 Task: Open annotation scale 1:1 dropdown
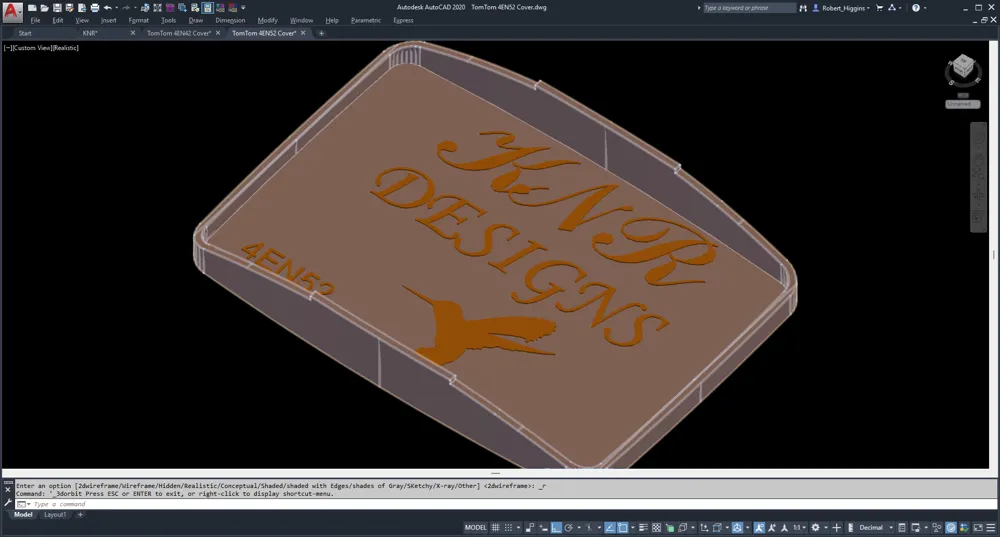pos(798,527)
